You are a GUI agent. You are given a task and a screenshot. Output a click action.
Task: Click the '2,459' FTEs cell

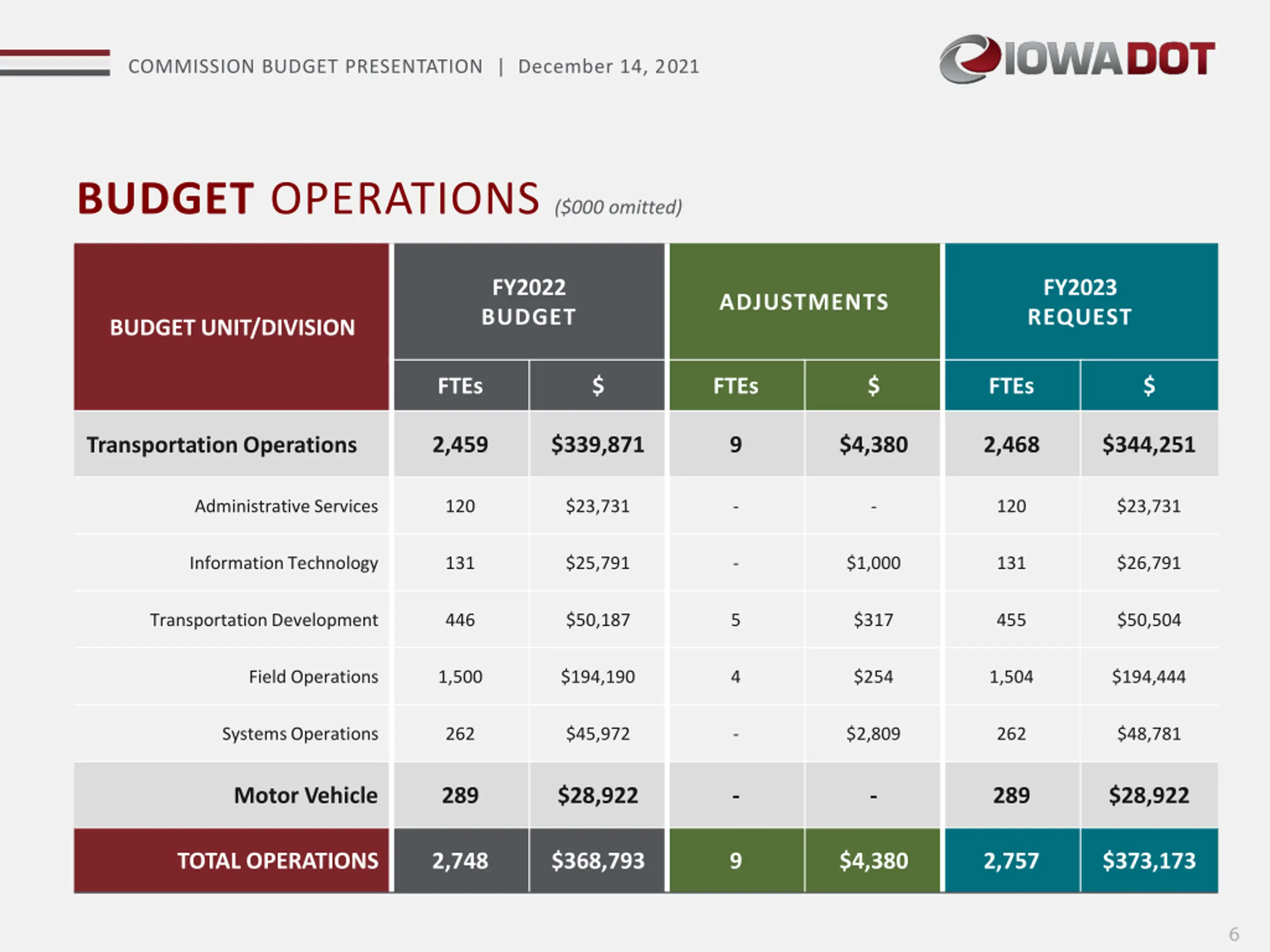tap(460, 444)
